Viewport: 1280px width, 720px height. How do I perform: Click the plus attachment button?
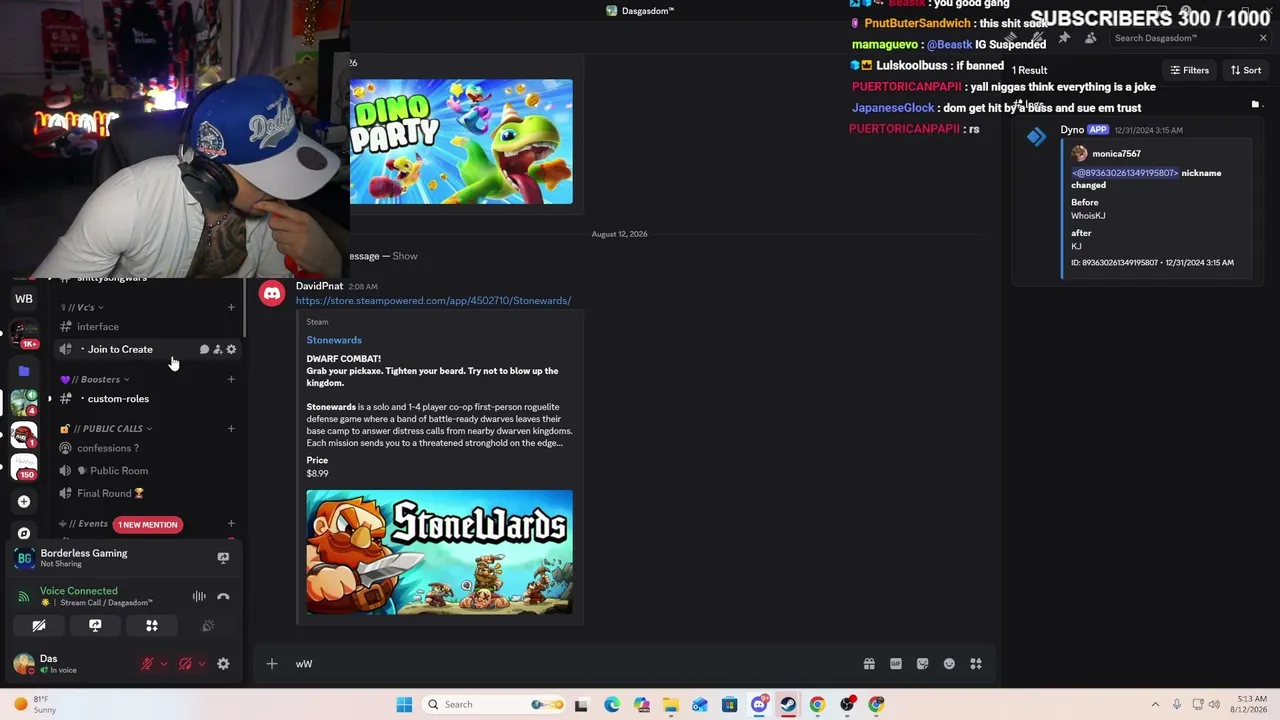pyautogui.click(x=271, y=664)
